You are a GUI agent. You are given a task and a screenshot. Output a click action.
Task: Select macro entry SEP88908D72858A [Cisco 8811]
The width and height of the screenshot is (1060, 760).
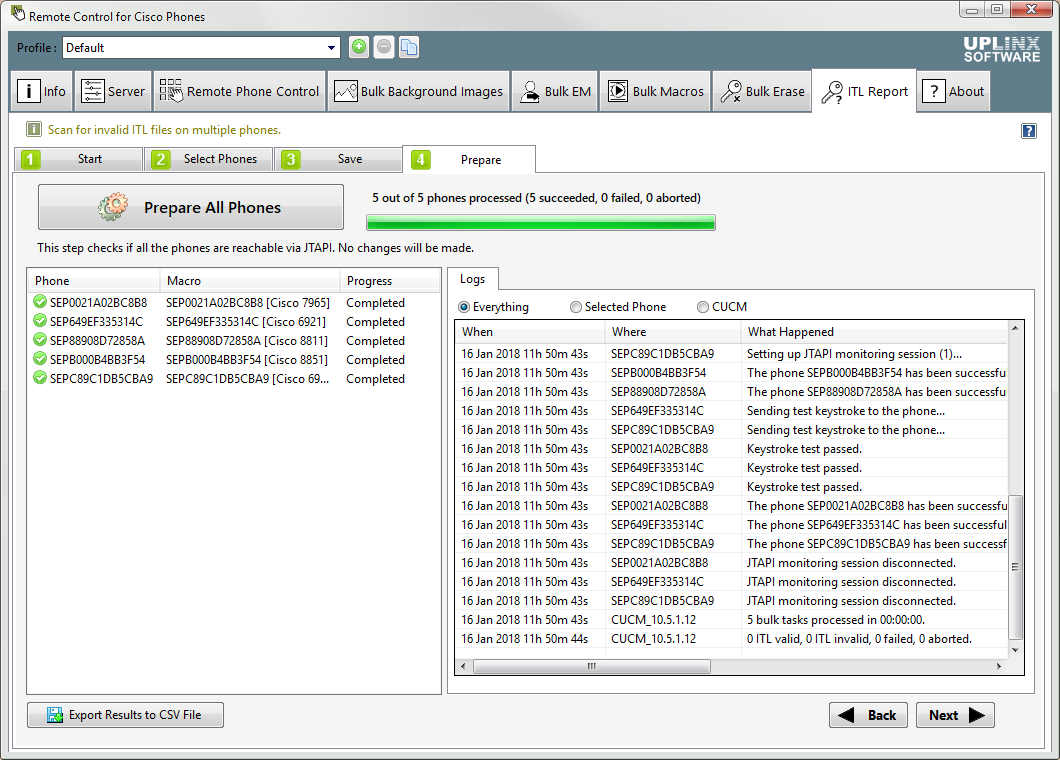pos(247,341)
